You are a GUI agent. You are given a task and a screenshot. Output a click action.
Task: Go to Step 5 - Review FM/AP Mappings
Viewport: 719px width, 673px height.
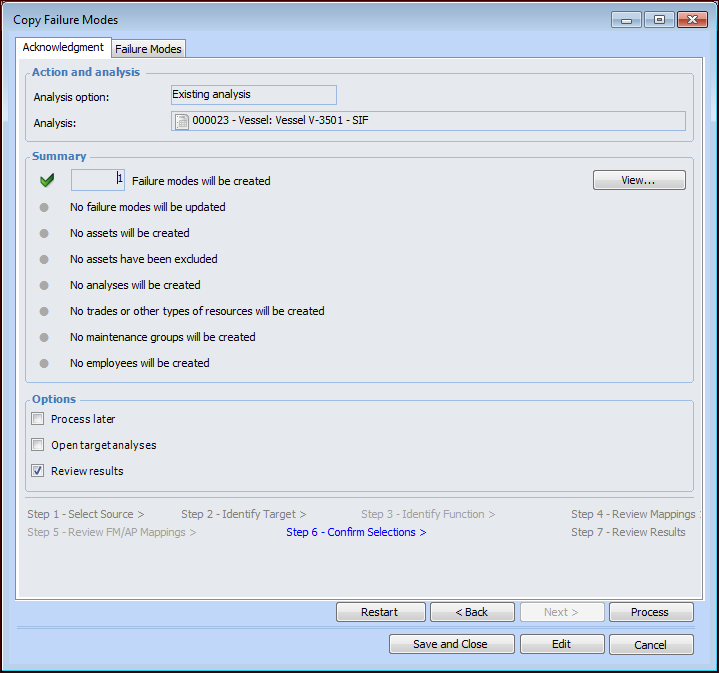111,532
